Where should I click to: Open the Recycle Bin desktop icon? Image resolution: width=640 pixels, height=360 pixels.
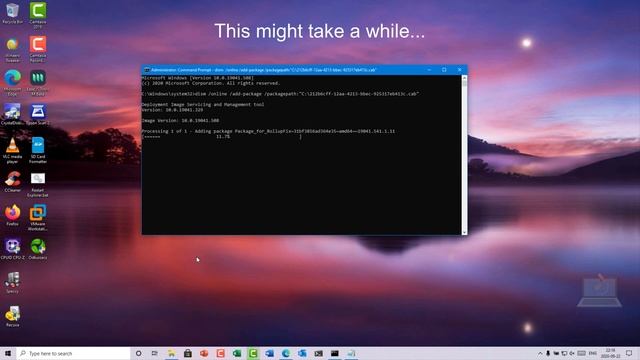(12, 13)
